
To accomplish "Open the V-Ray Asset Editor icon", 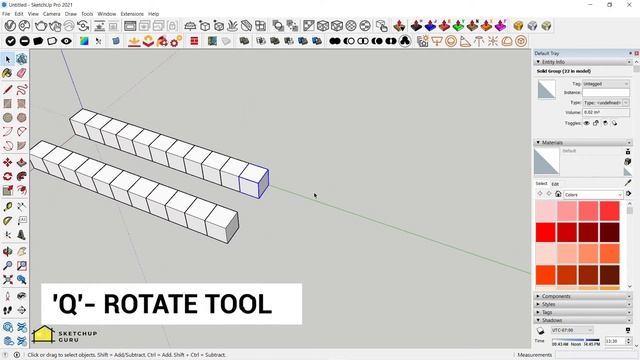I will (10, 26).
